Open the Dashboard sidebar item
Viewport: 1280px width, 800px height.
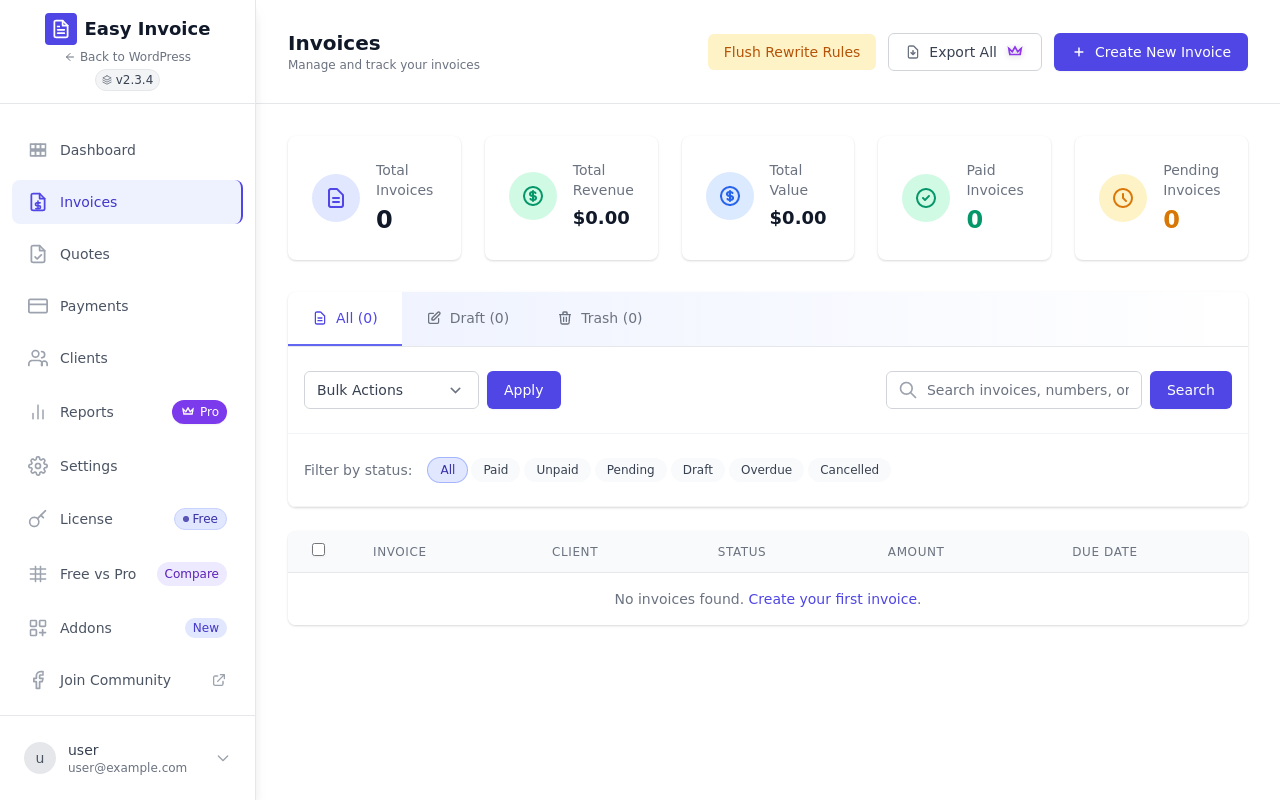pyautogui.click(x=127, y=150)
